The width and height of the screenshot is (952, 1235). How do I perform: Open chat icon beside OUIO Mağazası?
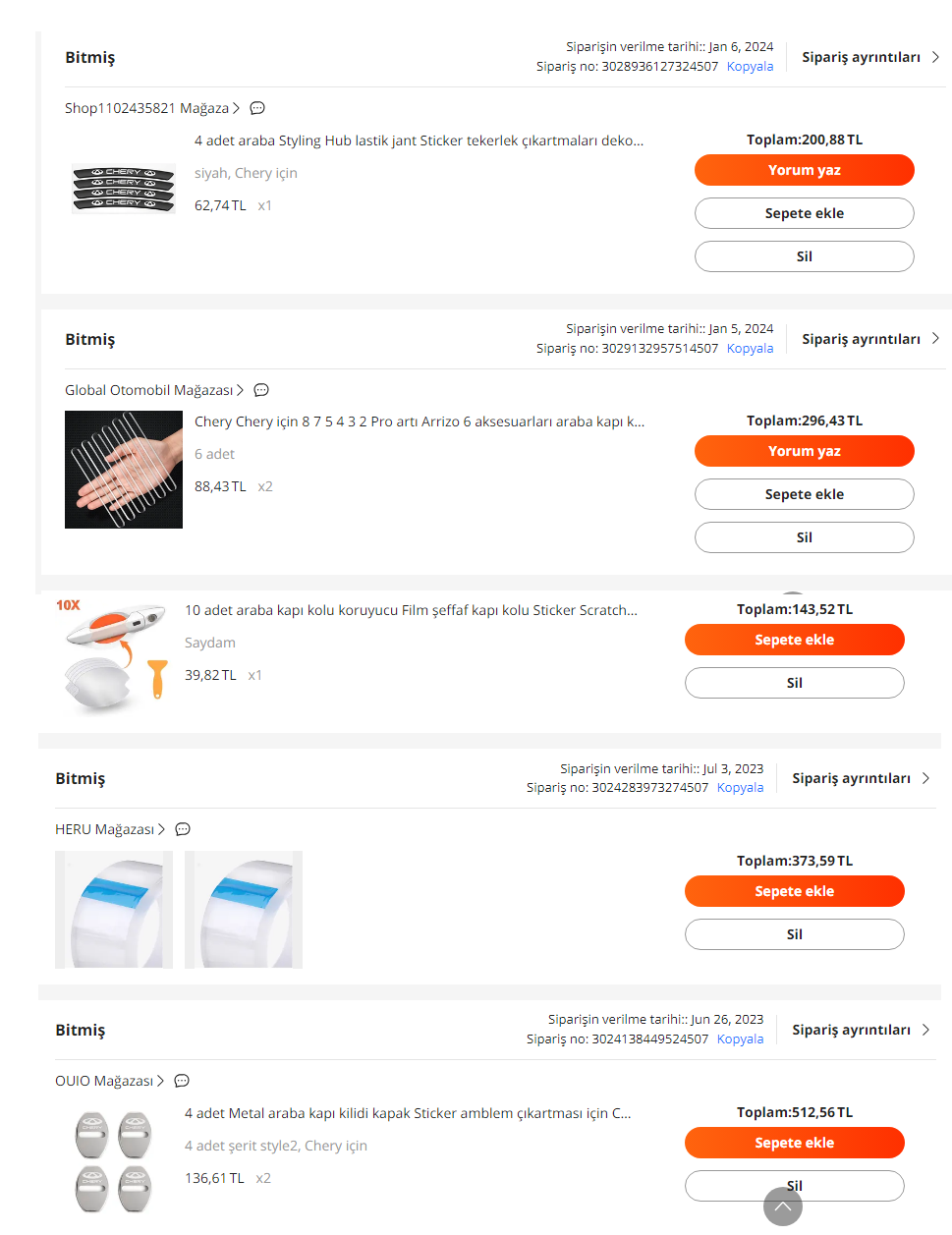[182, 1081]
